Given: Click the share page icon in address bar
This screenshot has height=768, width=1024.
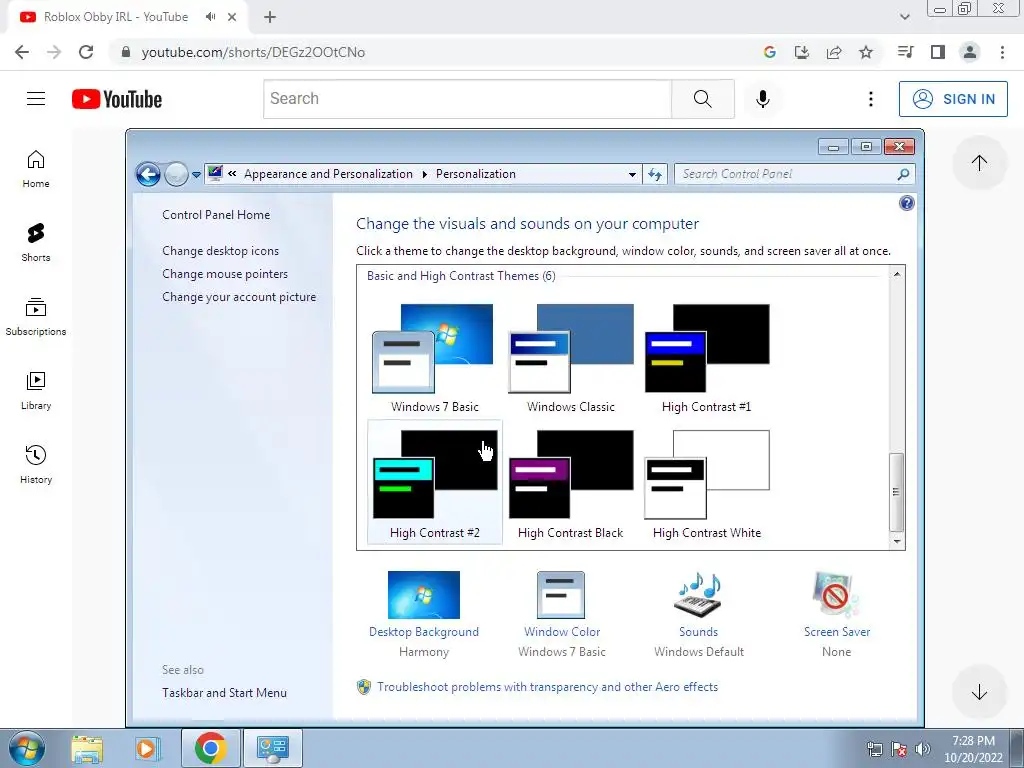Looking at the screenshot, I should click(834, 52).
